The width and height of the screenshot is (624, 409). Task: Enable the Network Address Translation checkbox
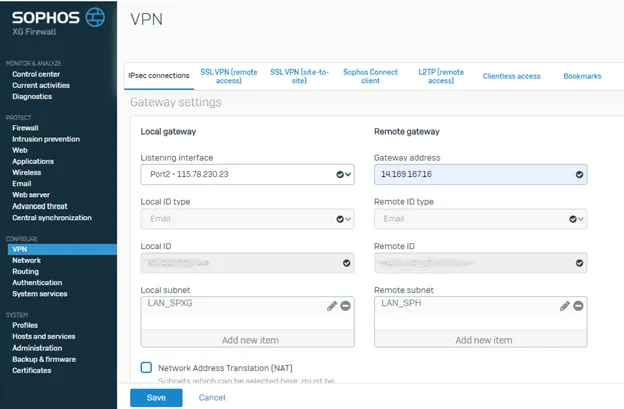(147, 368)
